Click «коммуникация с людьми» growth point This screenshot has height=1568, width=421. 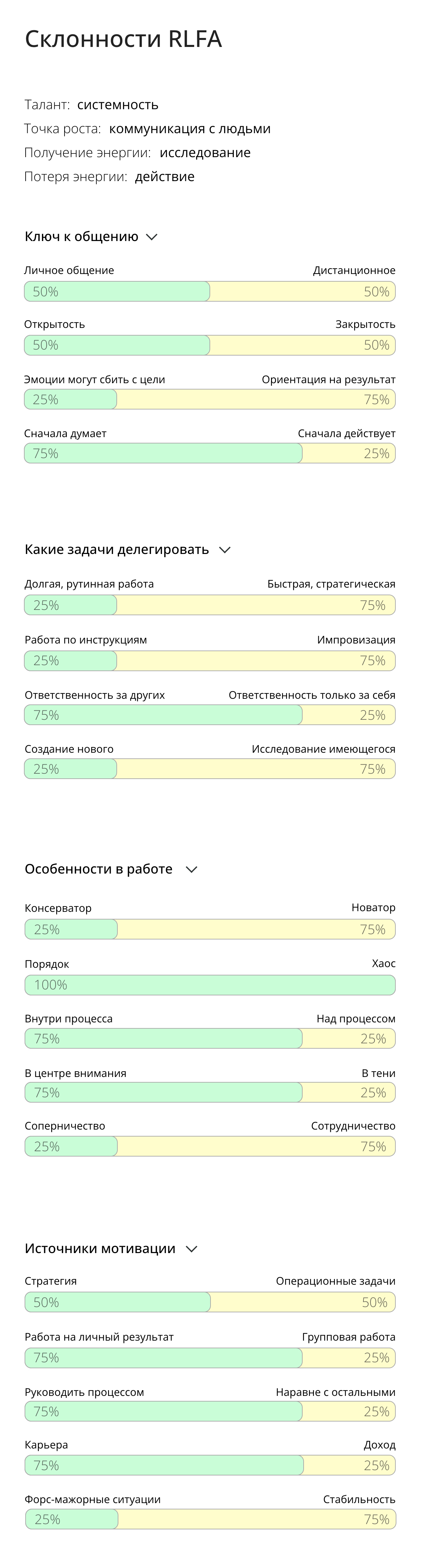190,129
